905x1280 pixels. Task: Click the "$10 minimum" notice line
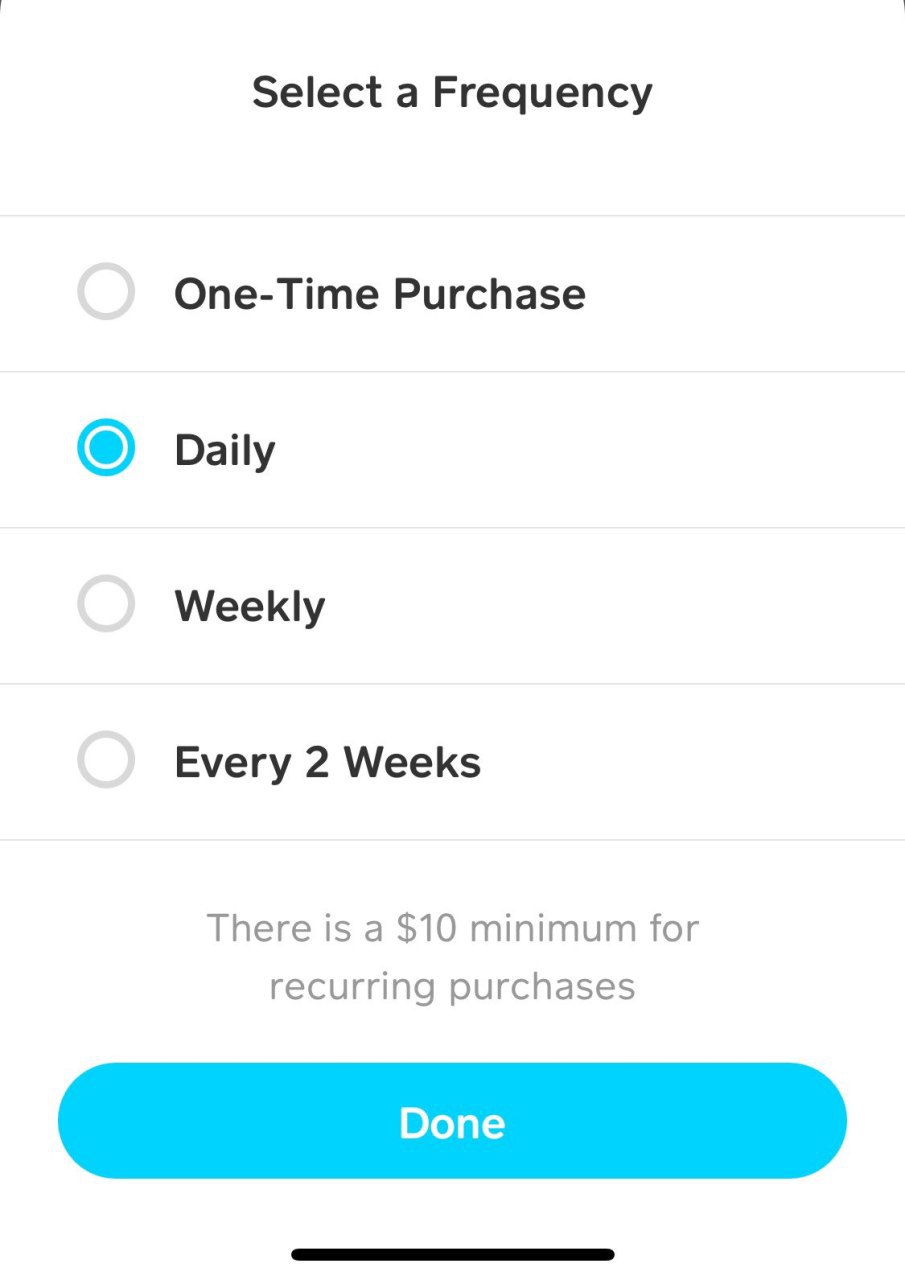(452, 928)
